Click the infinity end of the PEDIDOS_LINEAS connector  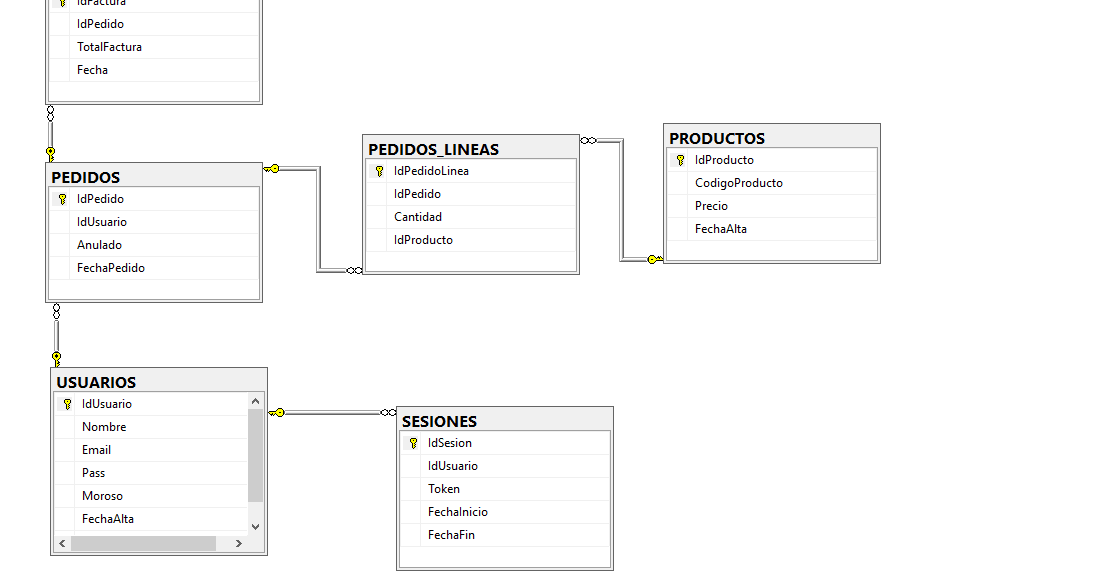coord(356,269)
